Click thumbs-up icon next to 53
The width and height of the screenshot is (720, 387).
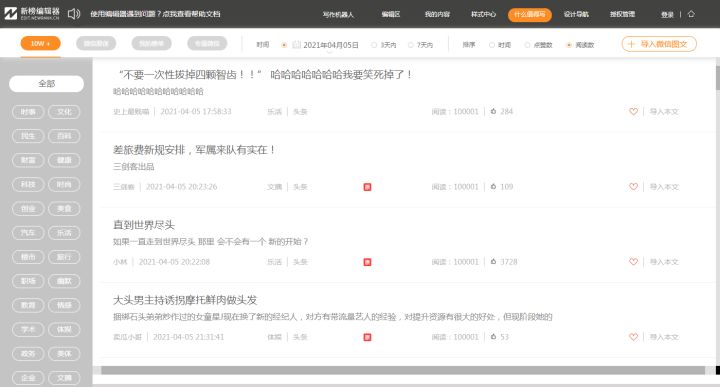(494, 337)
